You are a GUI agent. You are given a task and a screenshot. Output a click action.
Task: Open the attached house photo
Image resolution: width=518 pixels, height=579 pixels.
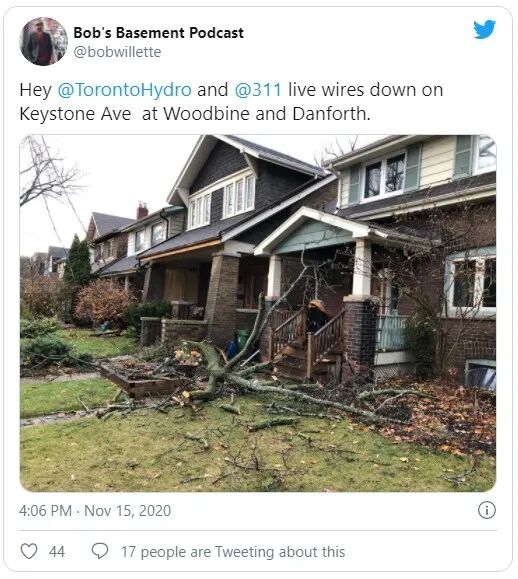(258, 313)
